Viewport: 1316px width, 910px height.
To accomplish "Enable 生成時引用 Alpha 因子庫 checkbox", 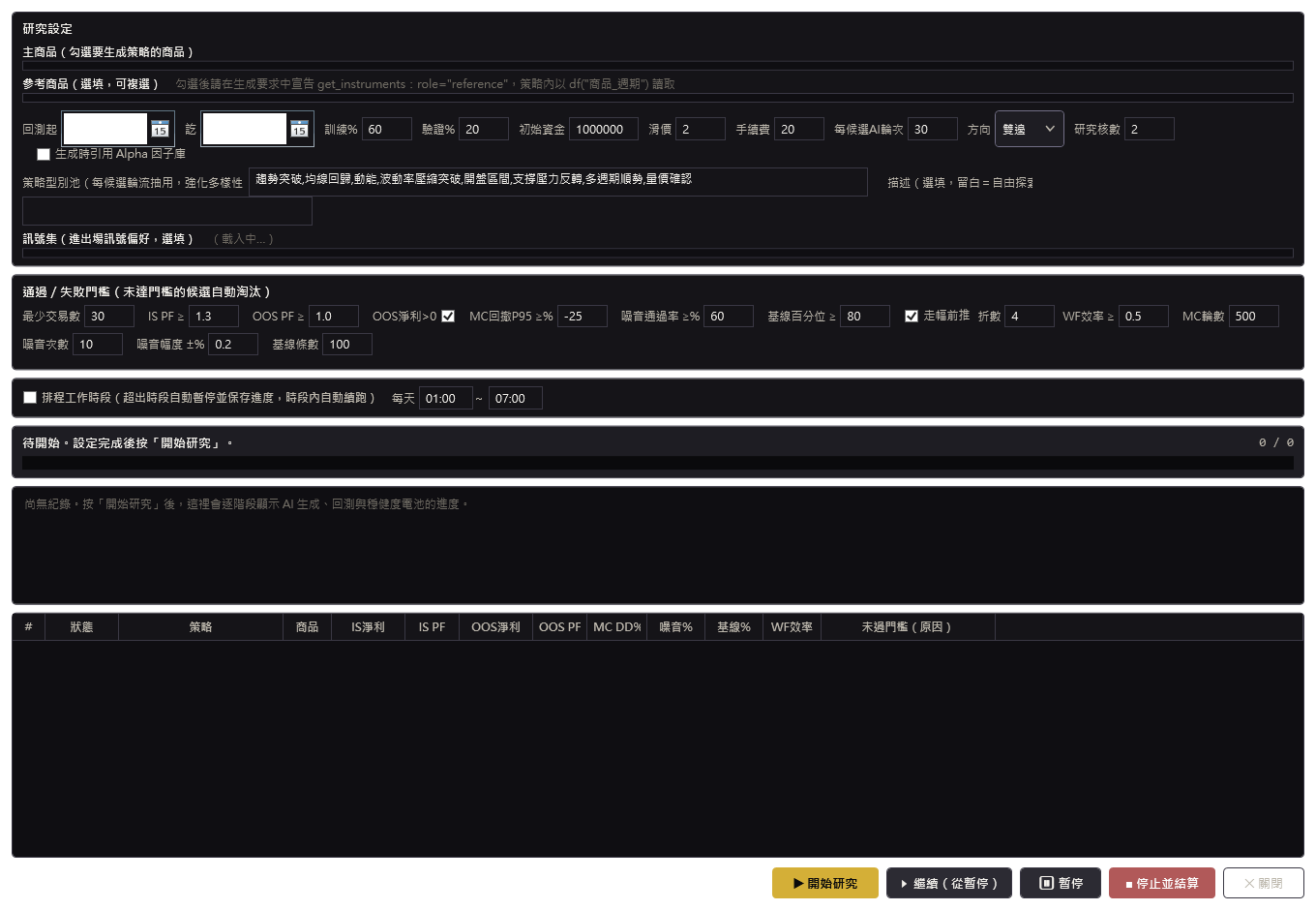I will (44, 154).
